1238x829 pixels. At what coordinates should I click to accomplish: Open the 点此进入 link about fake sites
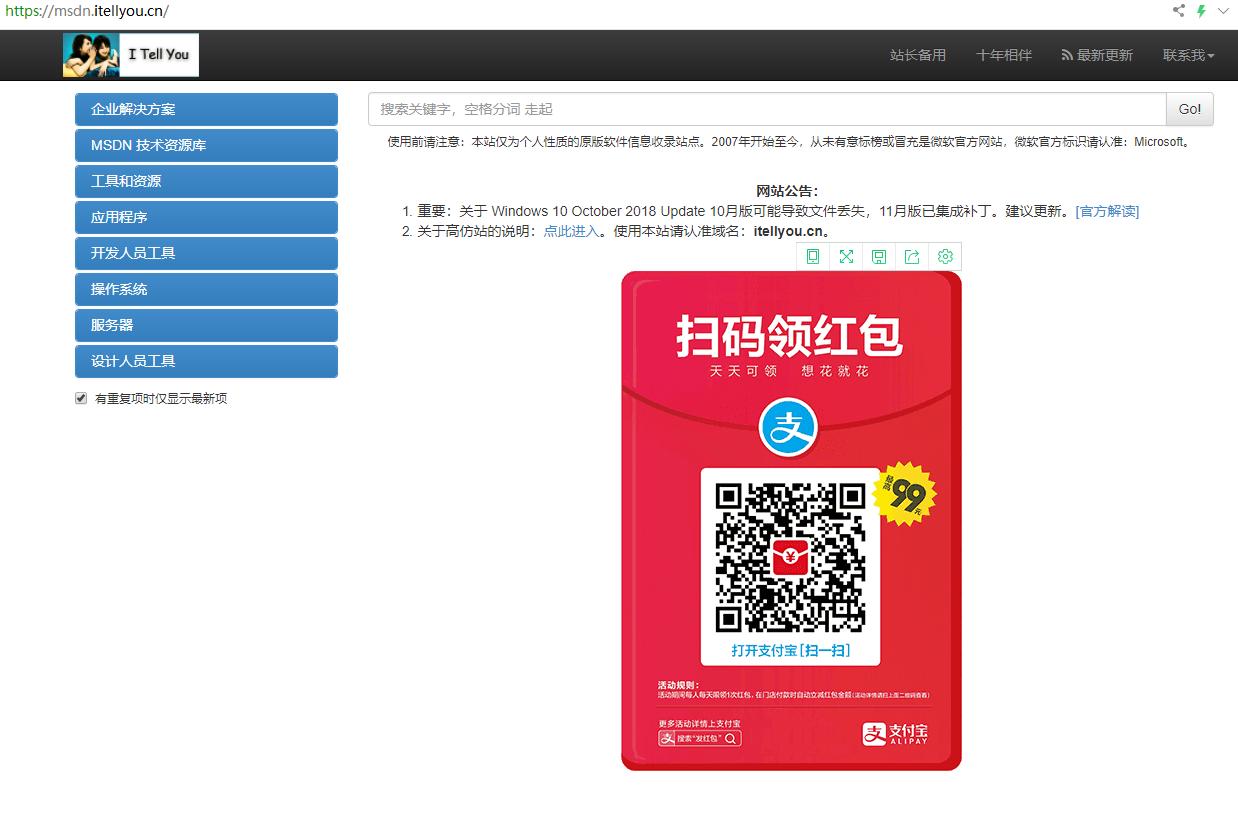pyautogui.click(x=570, y=229)
